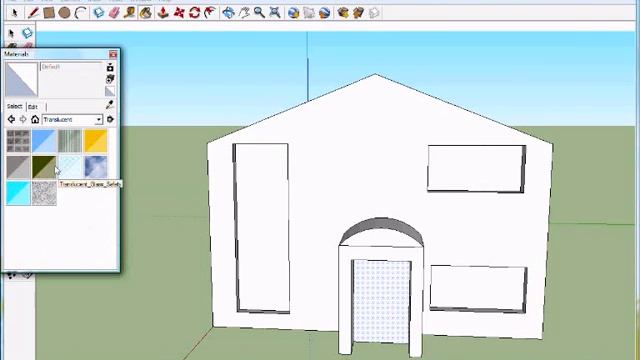Select the Rectangle tool
This screenshot has height=360, width=640.
click(x=49, y=13)
